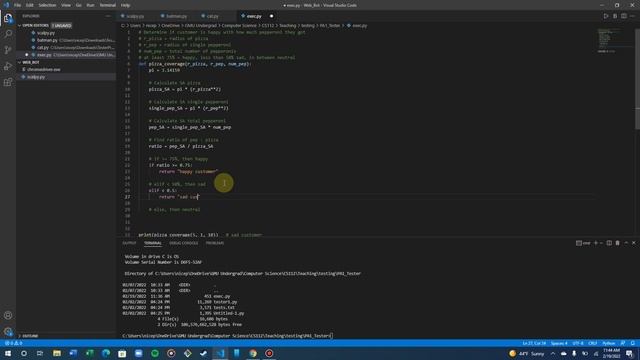
Task: Open Windows Action Center notifications
Action: [629, 353]
